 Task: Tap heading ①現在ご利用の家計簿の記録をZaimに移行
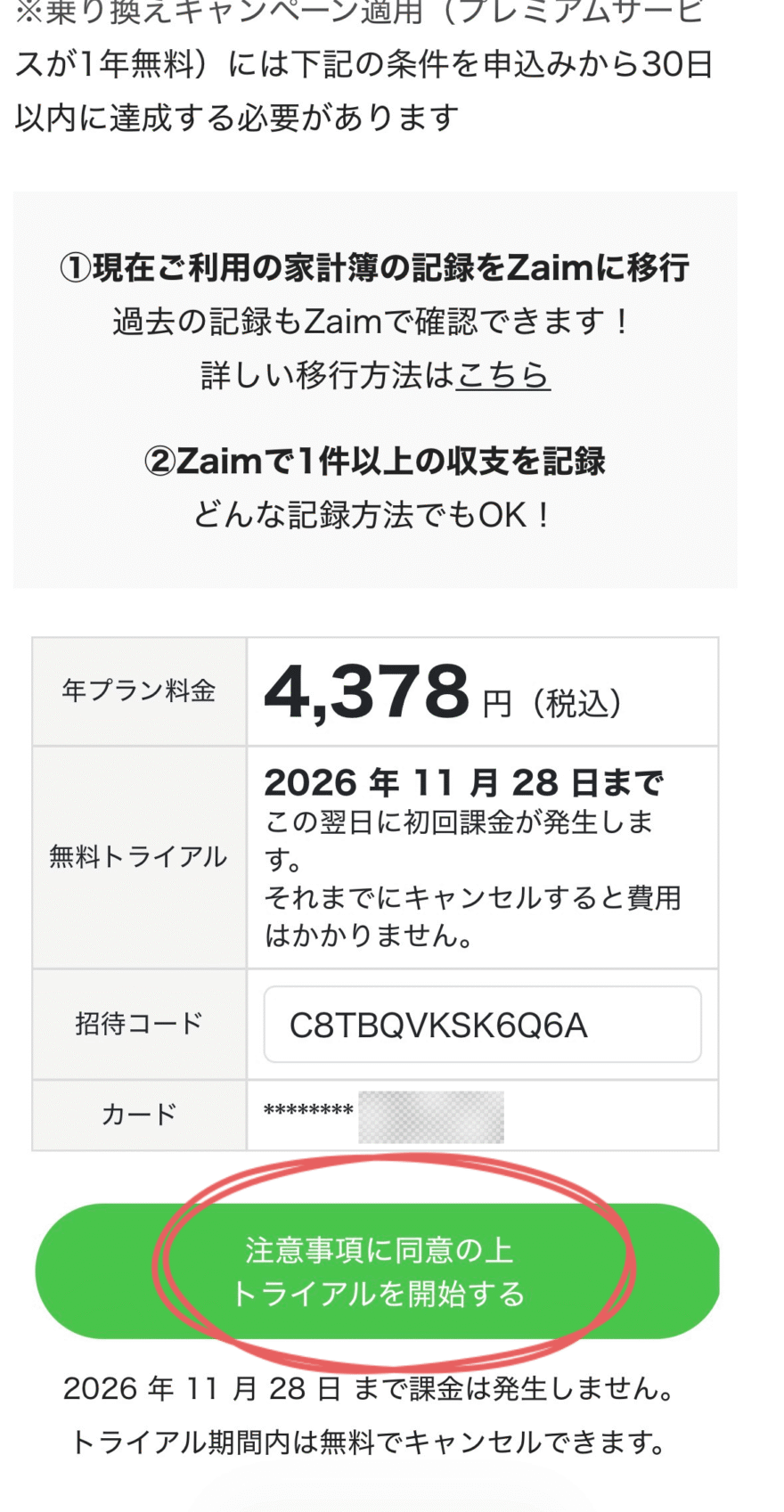[x=374, y=267]
